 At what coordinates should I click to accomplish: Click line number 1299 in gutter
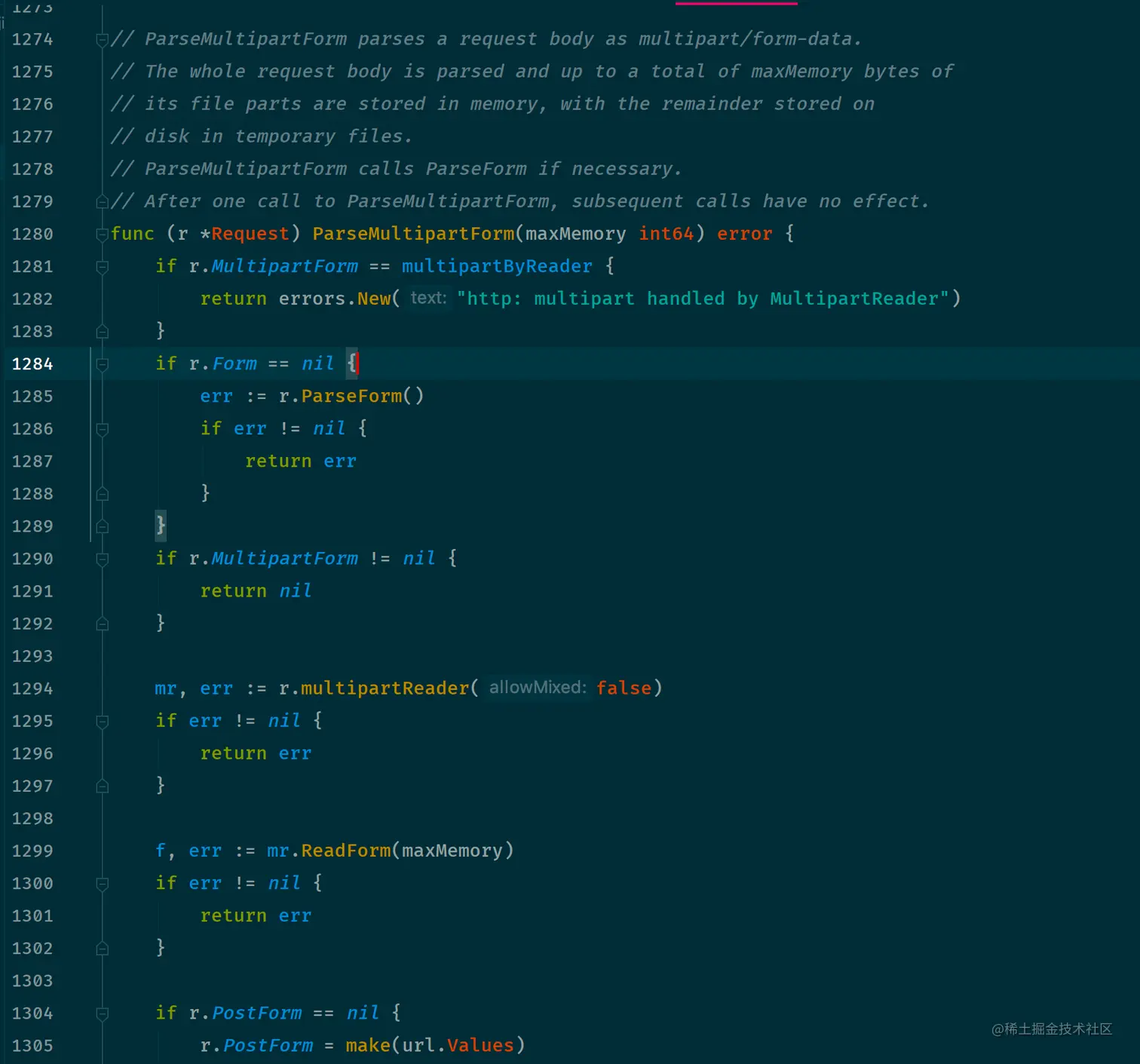pyautogui.click(x=32, y=851)
